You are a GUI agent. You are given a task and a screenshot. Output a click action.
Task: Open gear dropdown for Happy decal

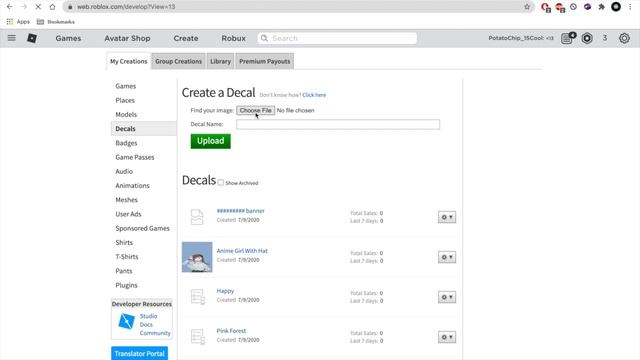point(447,297)
